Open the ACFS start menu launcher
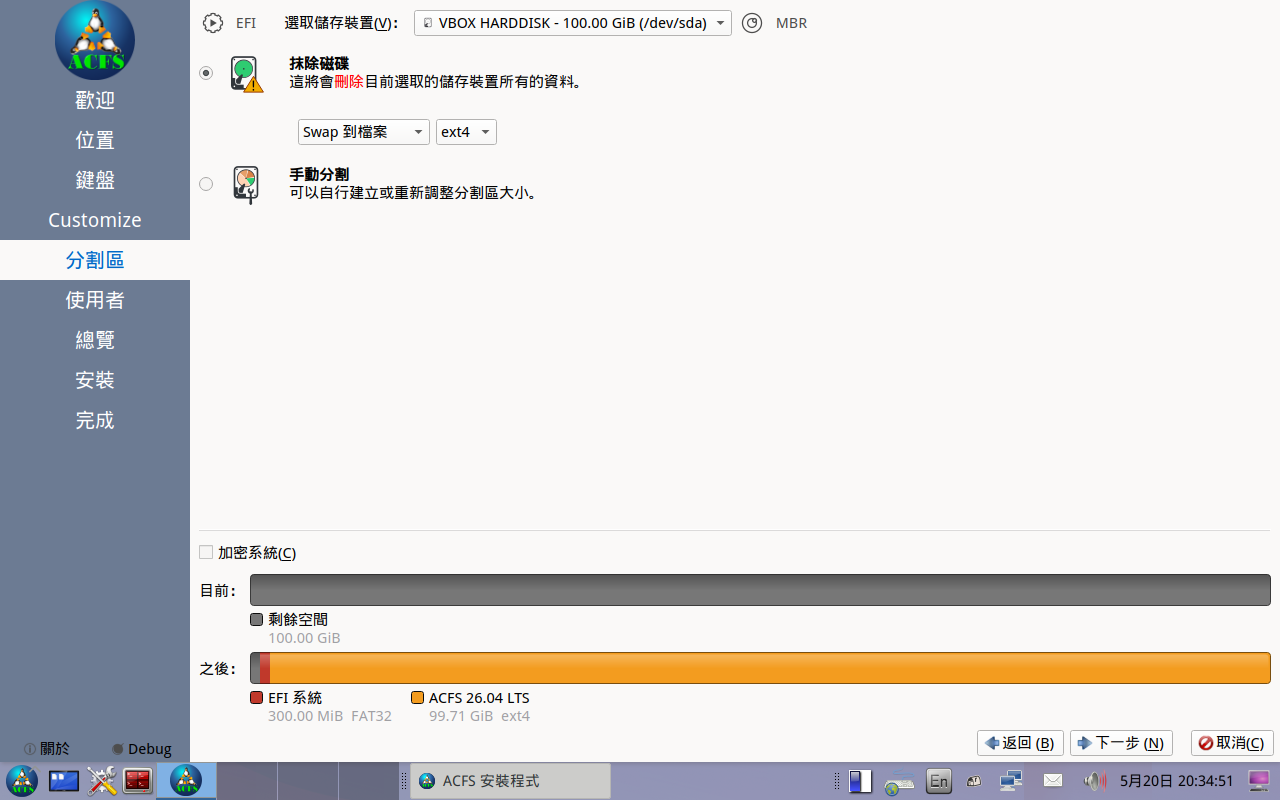The image size is (1280, 800). tap(21, 780)
